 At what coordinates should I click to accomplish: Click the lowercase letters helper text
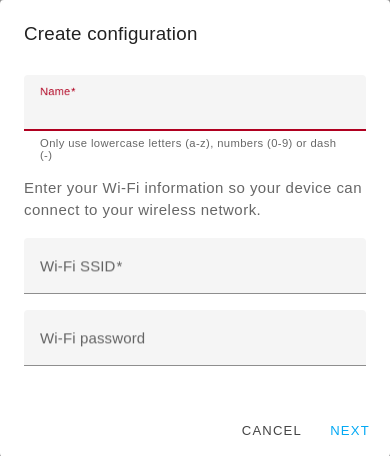[x=188, y=149]
